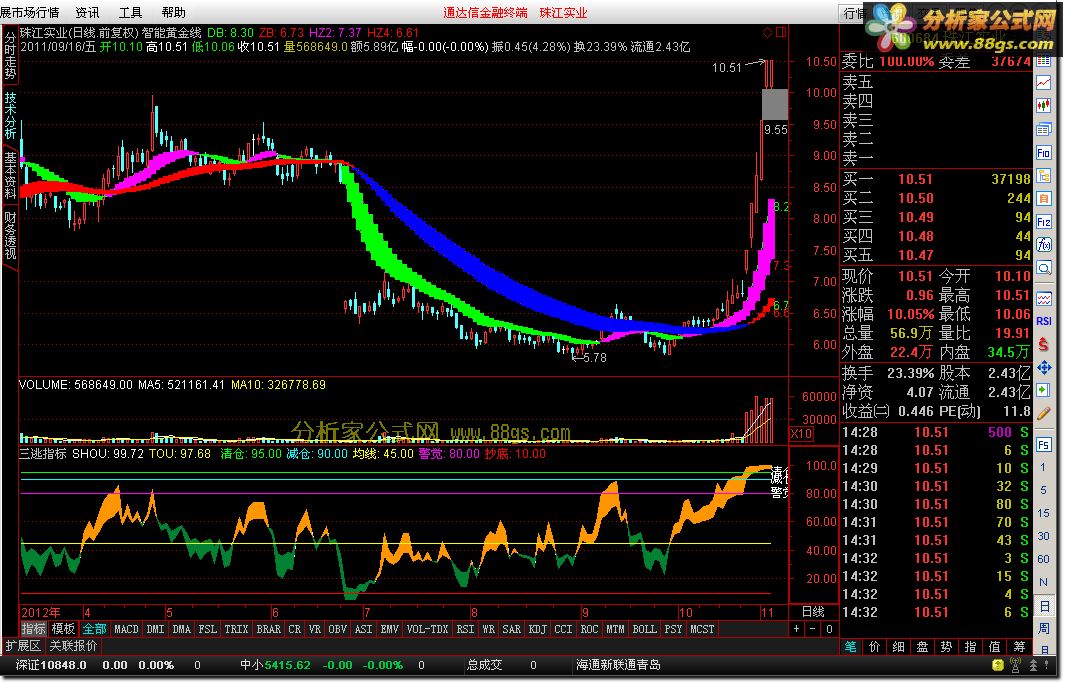Select the MACD indicator tab
This screenshot has width=1065, height=683.
click(126, 629)
